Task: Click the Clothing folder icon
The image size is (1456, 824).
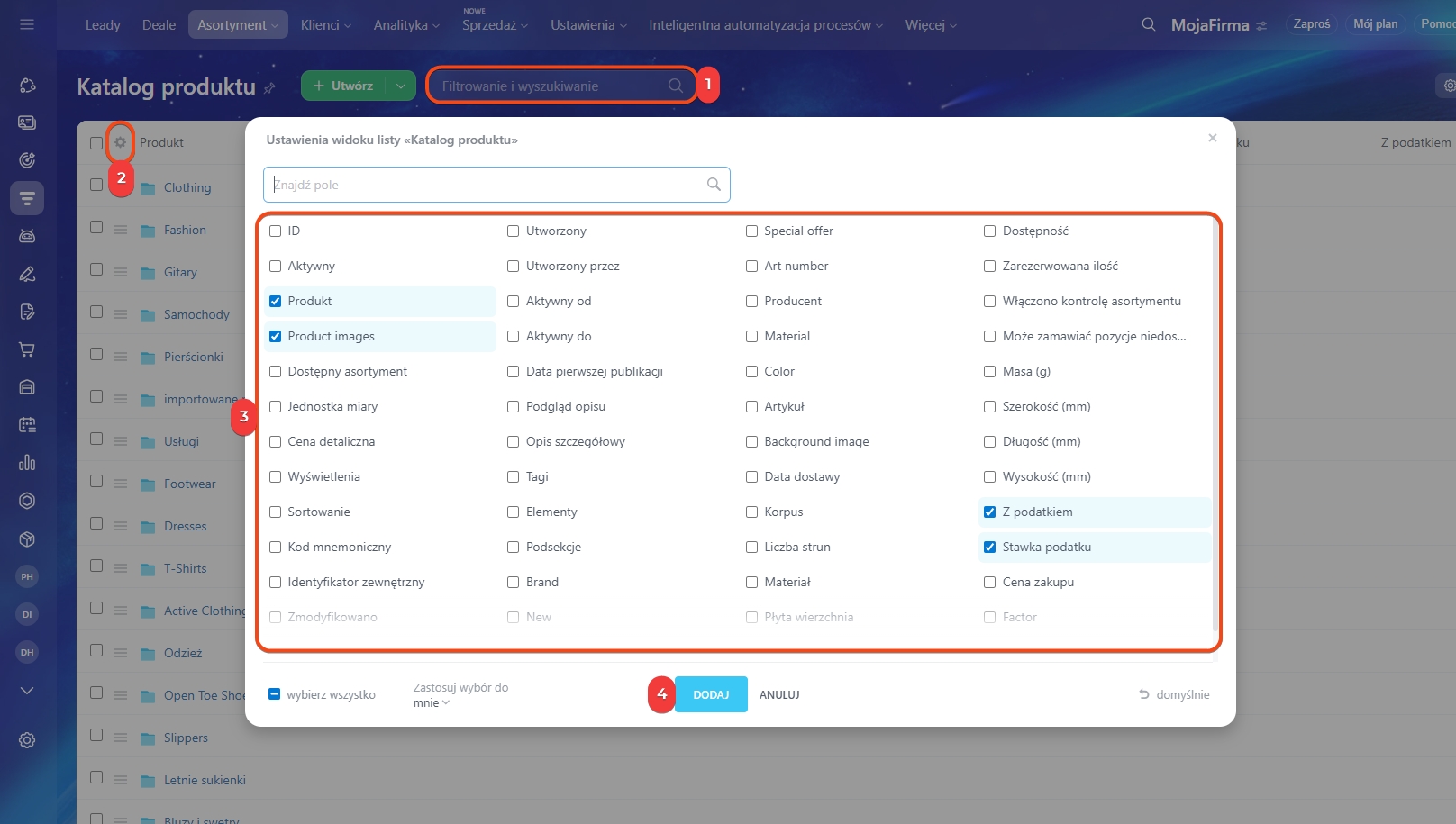Action: (149, 188)
